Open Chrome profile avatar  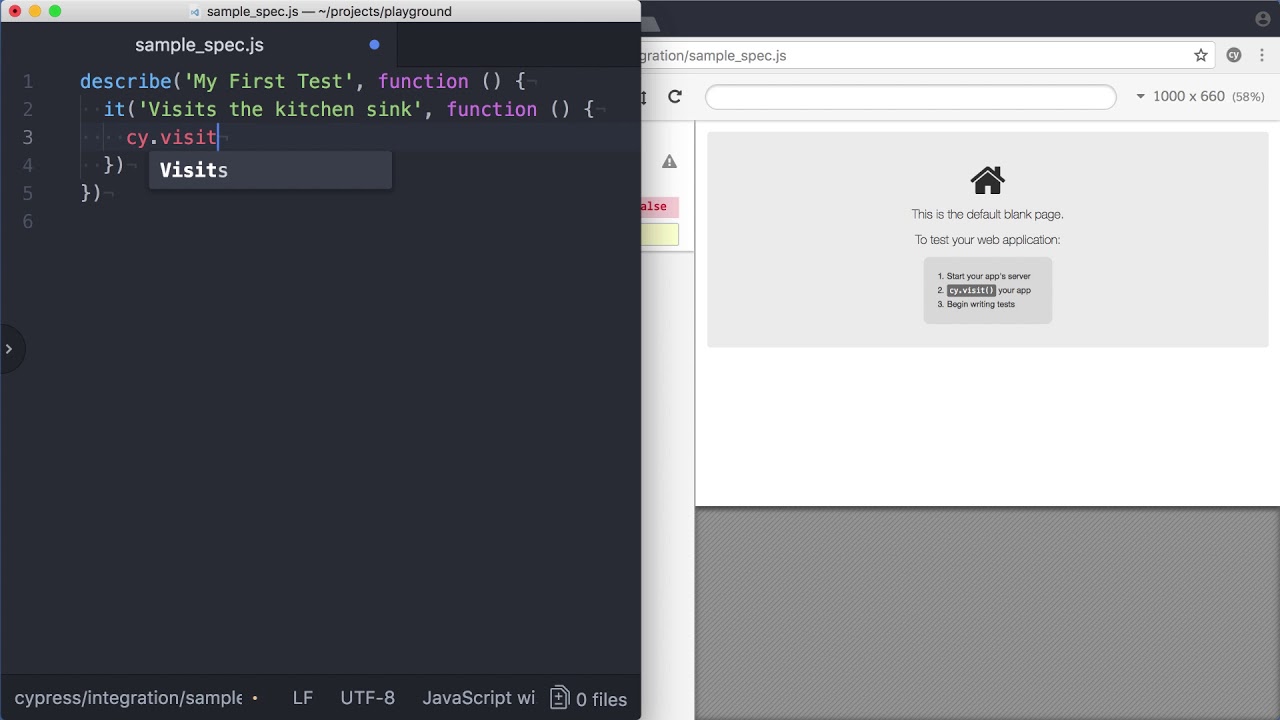(1262, 19)
